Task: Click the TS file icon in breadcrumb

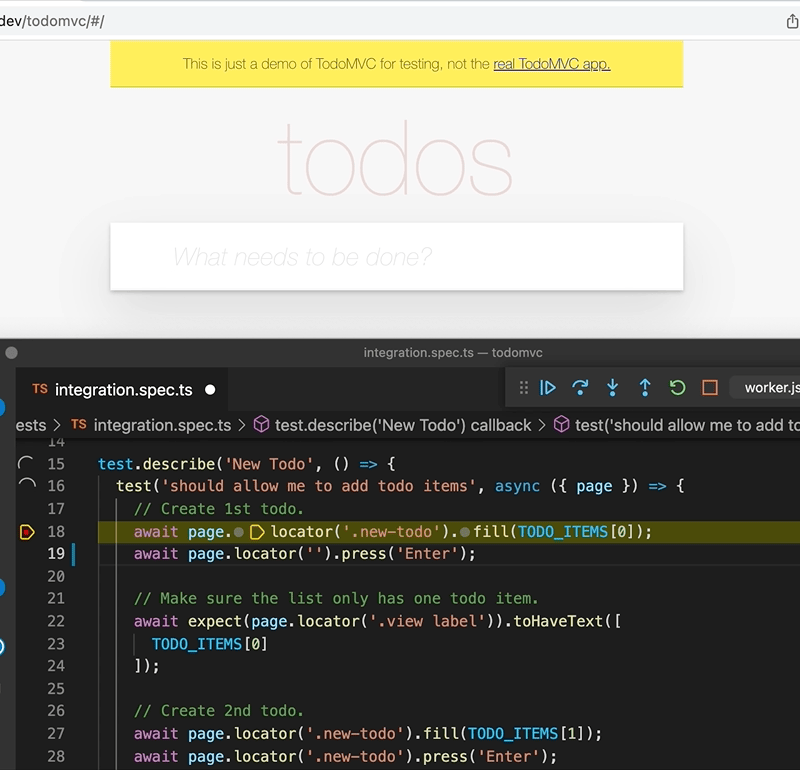Action: (79, 425)
